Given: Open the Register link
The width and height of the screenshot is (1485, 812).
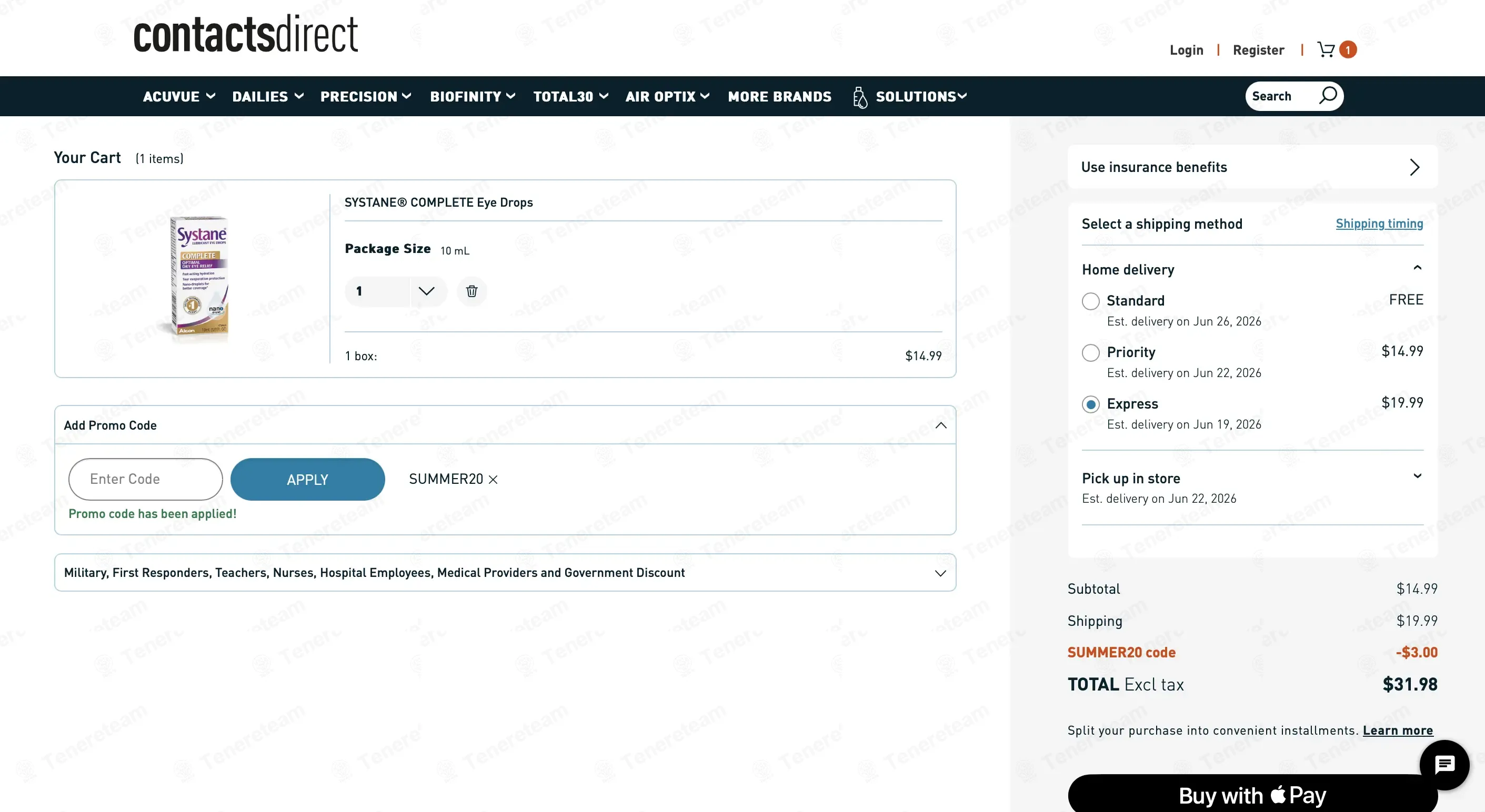Looking at the screenshot, I should [1258, 50].
